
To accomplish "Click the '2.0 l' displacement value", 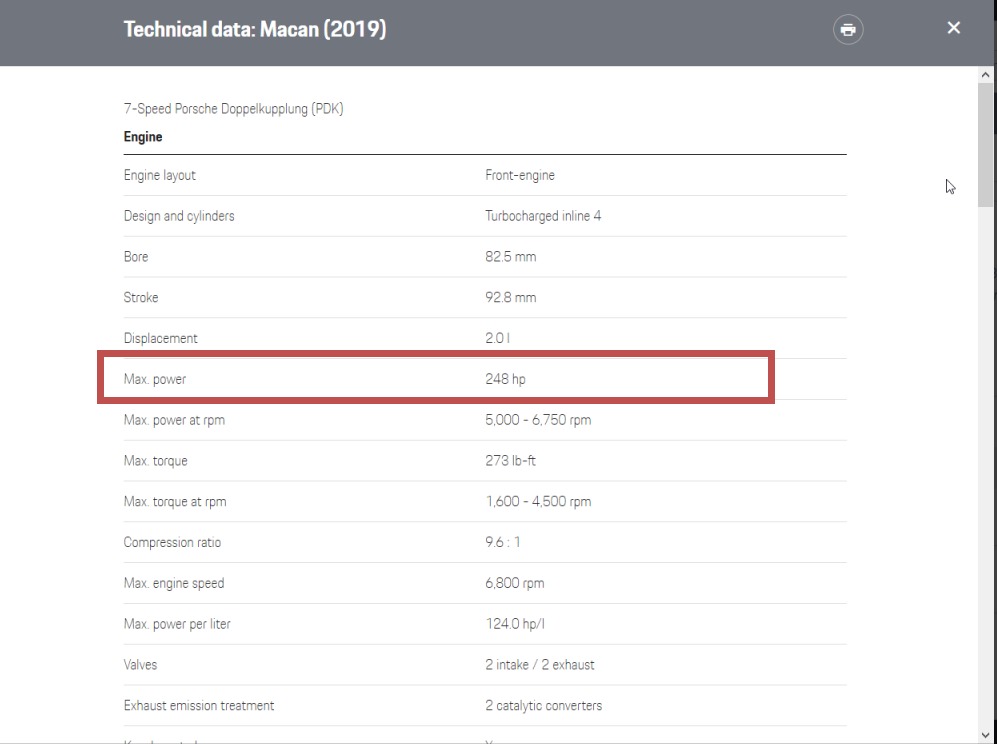I will coord(497,338).
